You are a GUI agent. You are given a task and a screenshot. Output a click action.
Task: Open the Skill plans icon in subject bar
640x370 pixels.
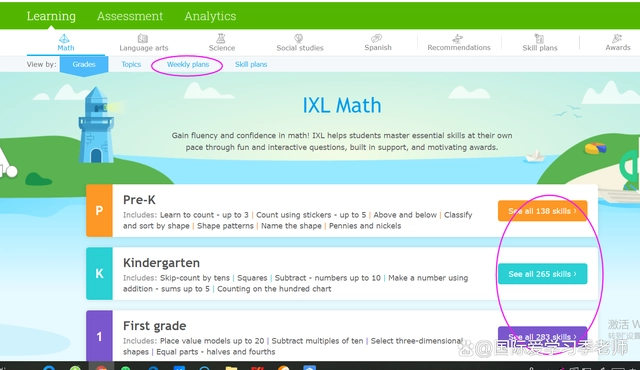click(539, 38)
